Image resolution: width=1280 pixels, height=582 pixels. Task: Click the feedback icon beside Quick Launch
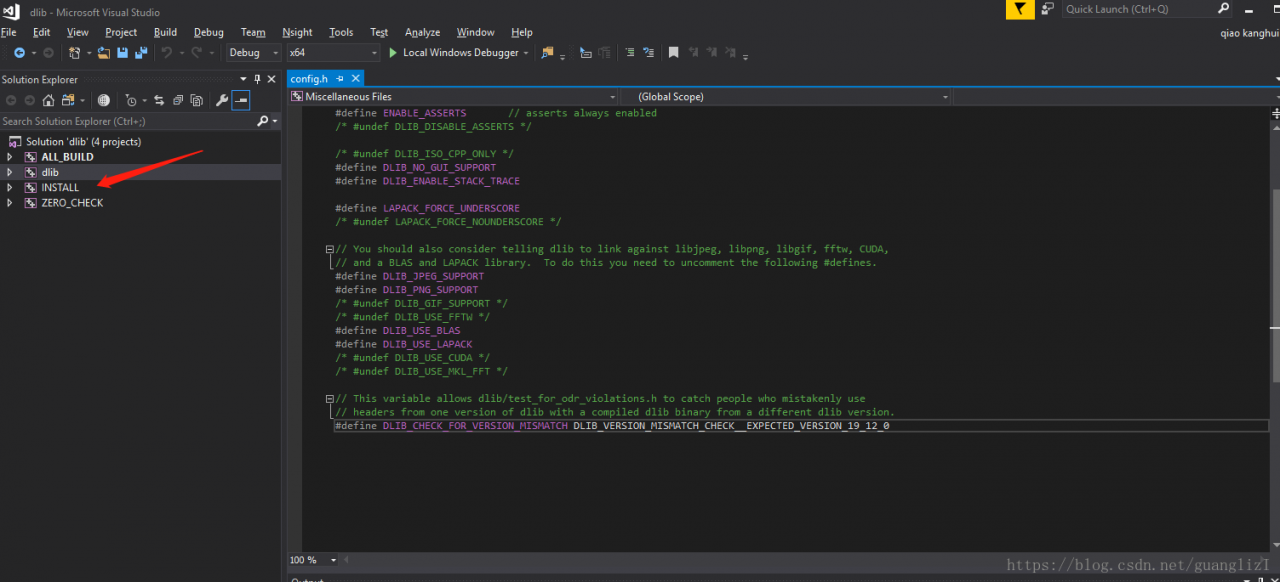[1047, 9]
